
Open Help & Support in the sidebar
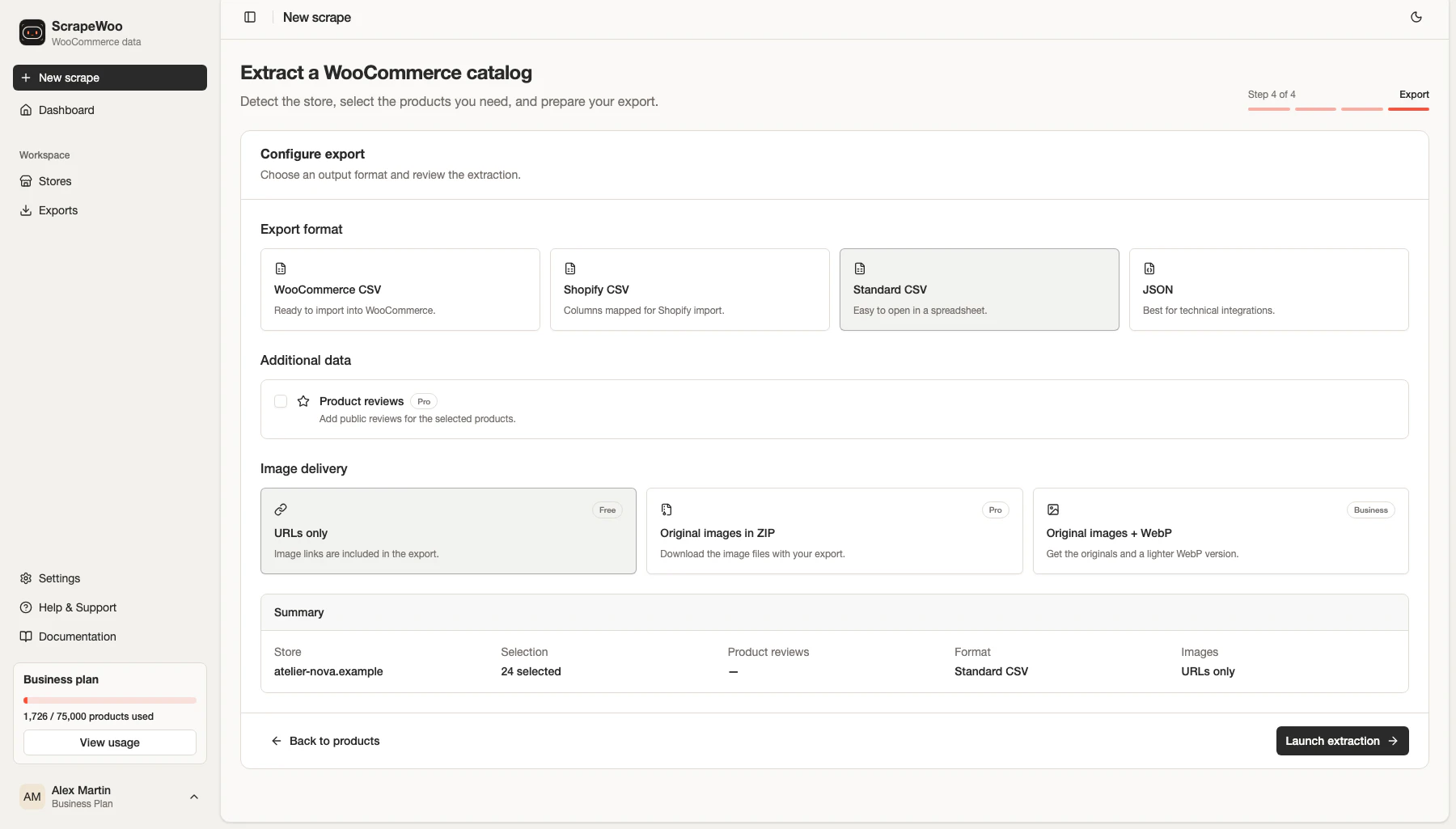pyautogui.click(x=110, y=607)
